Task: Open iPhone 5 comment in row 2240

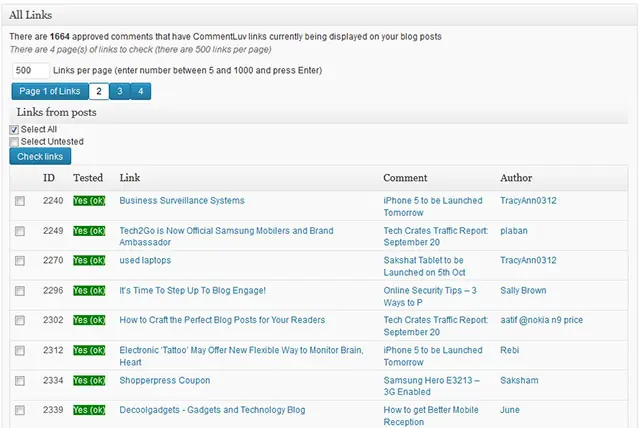Action: (x=433, y=206)
